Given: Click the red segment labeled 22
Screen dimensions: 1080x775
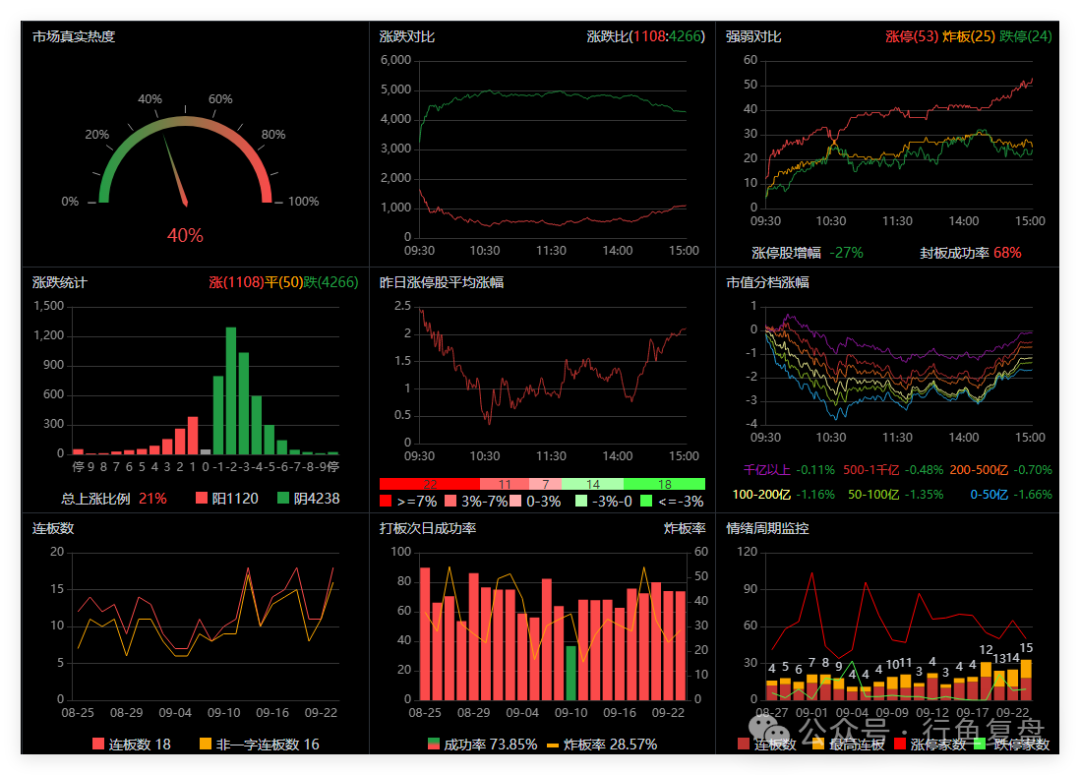Looking at the screenshot, I should (429, 484).
